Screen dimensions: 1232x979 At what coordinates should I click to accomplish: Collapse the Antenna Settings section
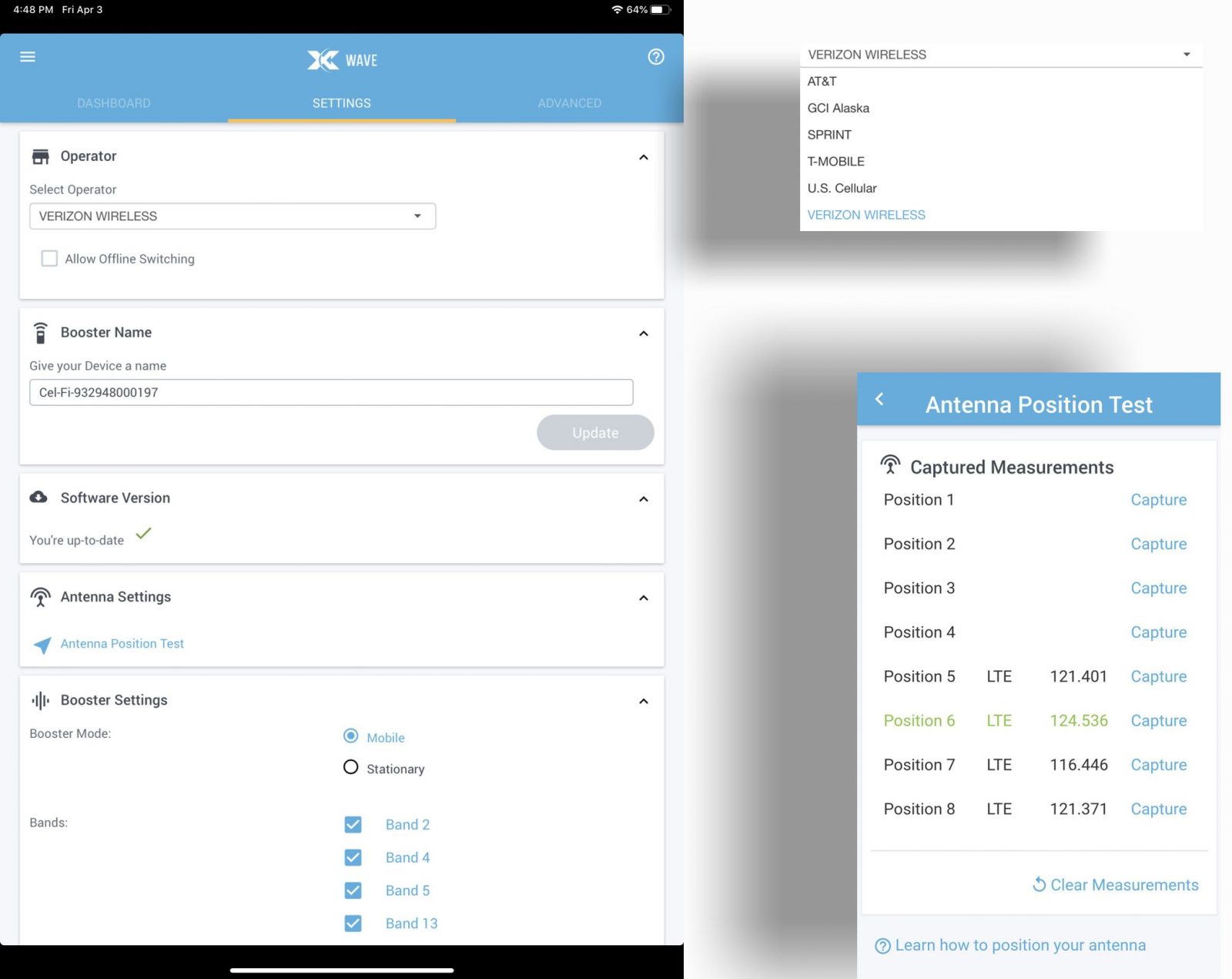coord(644,598)
